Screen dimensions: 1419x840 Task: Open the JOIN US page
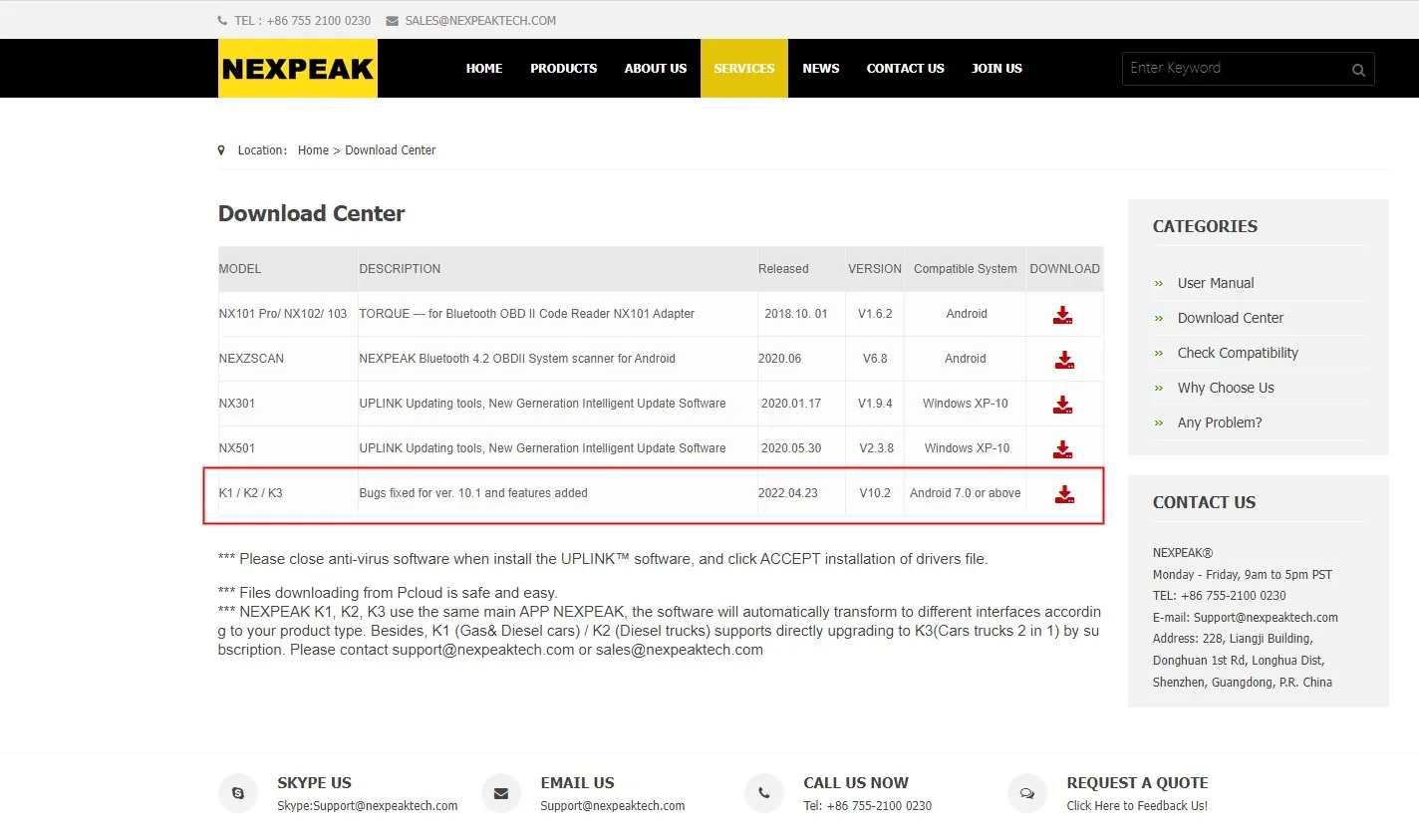pyautogui.click(x=997, y=69)
